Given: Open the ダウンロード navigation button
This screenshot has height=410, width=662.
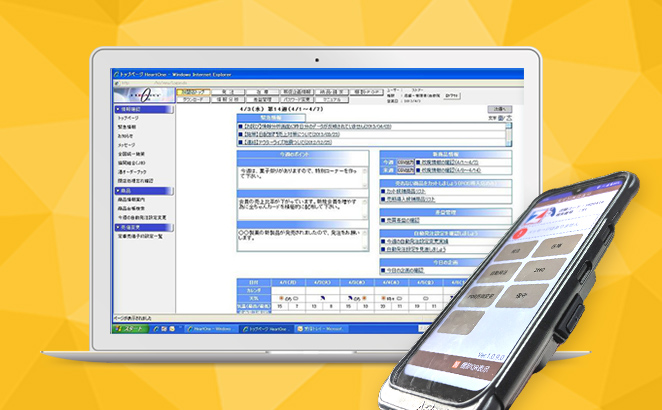Looking at the screenshot, I should 193,100.
